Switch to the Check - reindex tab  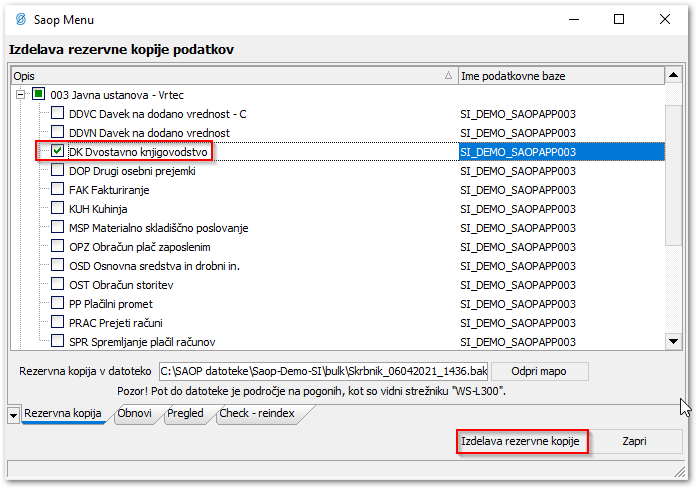coord(257,413)
